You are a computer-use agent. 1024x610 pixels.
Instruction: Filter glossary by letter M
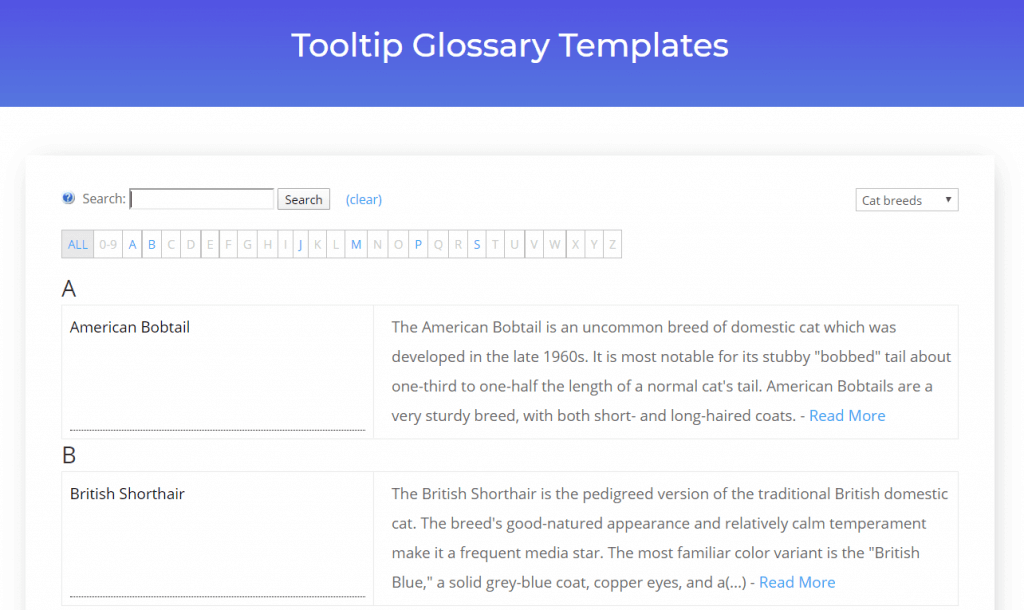(356, 244)
